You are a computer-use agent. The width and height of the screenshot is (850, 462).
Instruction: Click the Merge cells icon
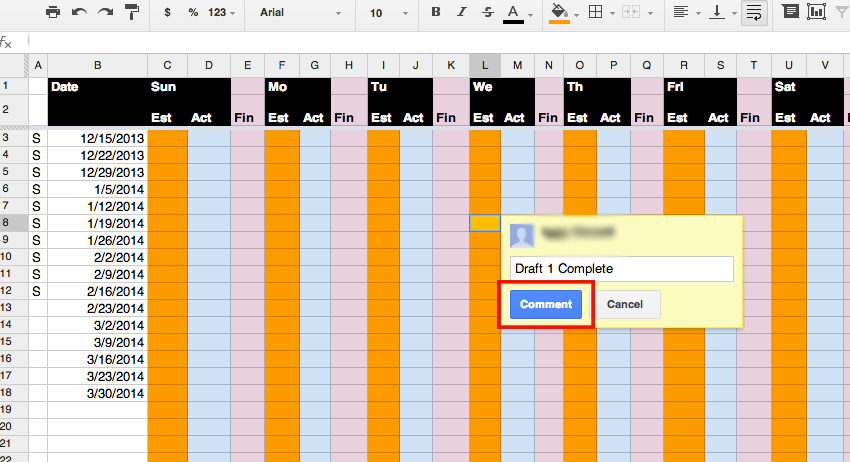pos(631,12)
